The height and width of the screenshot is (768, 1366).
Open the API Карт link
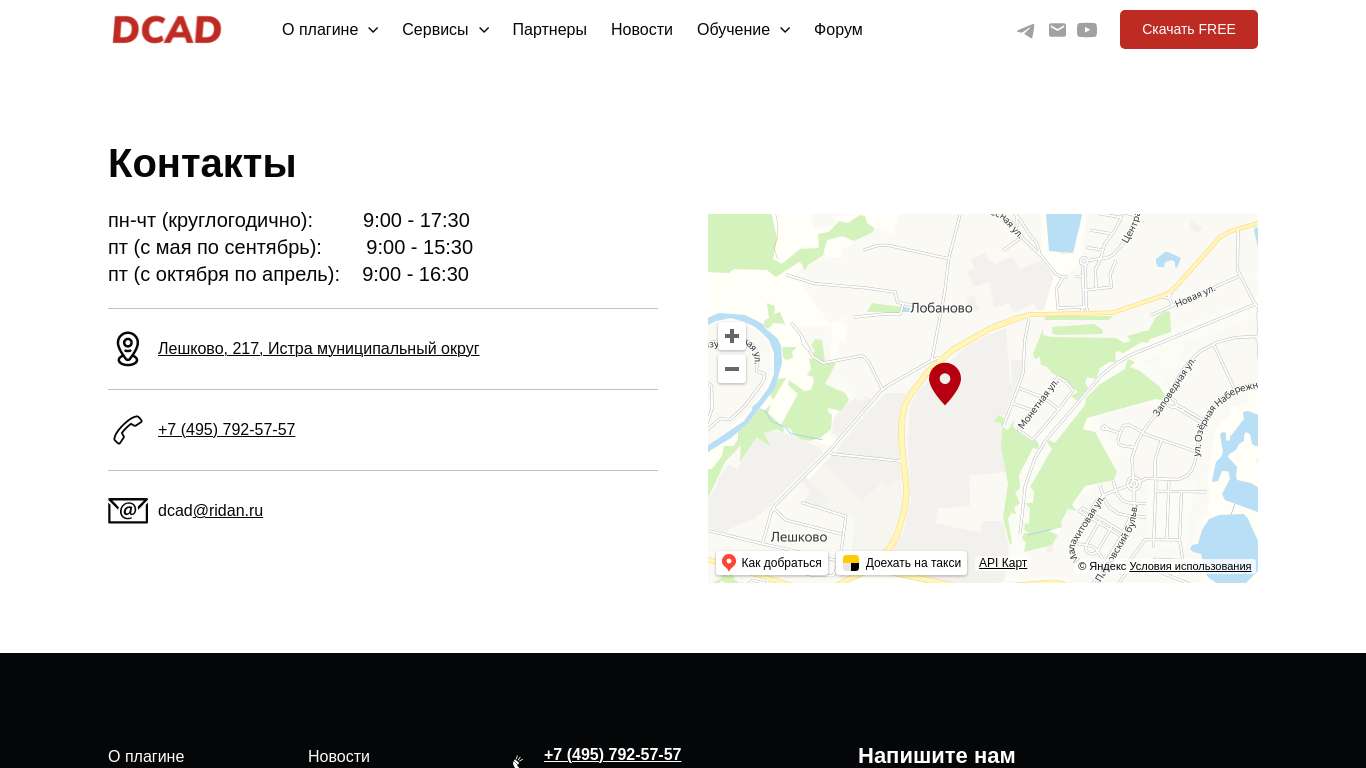coord(1003,563)
